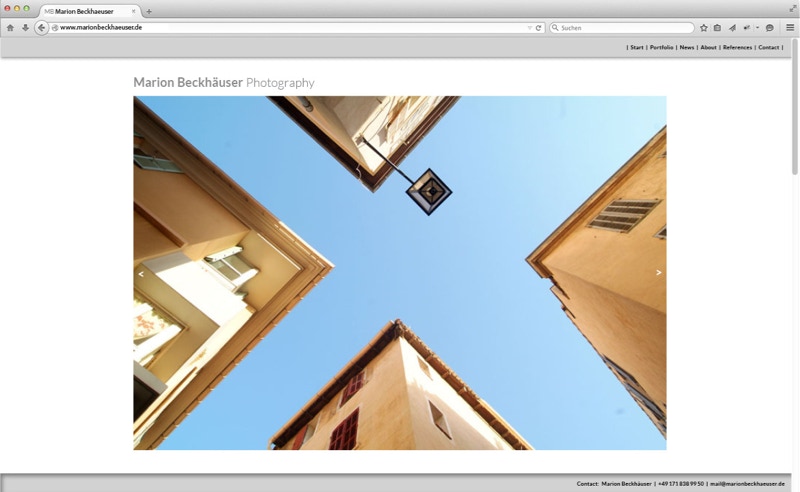Expand the small arrow next to toolbar addon
800x492 pixels.
pyautogui.click(x=757, y=28)
